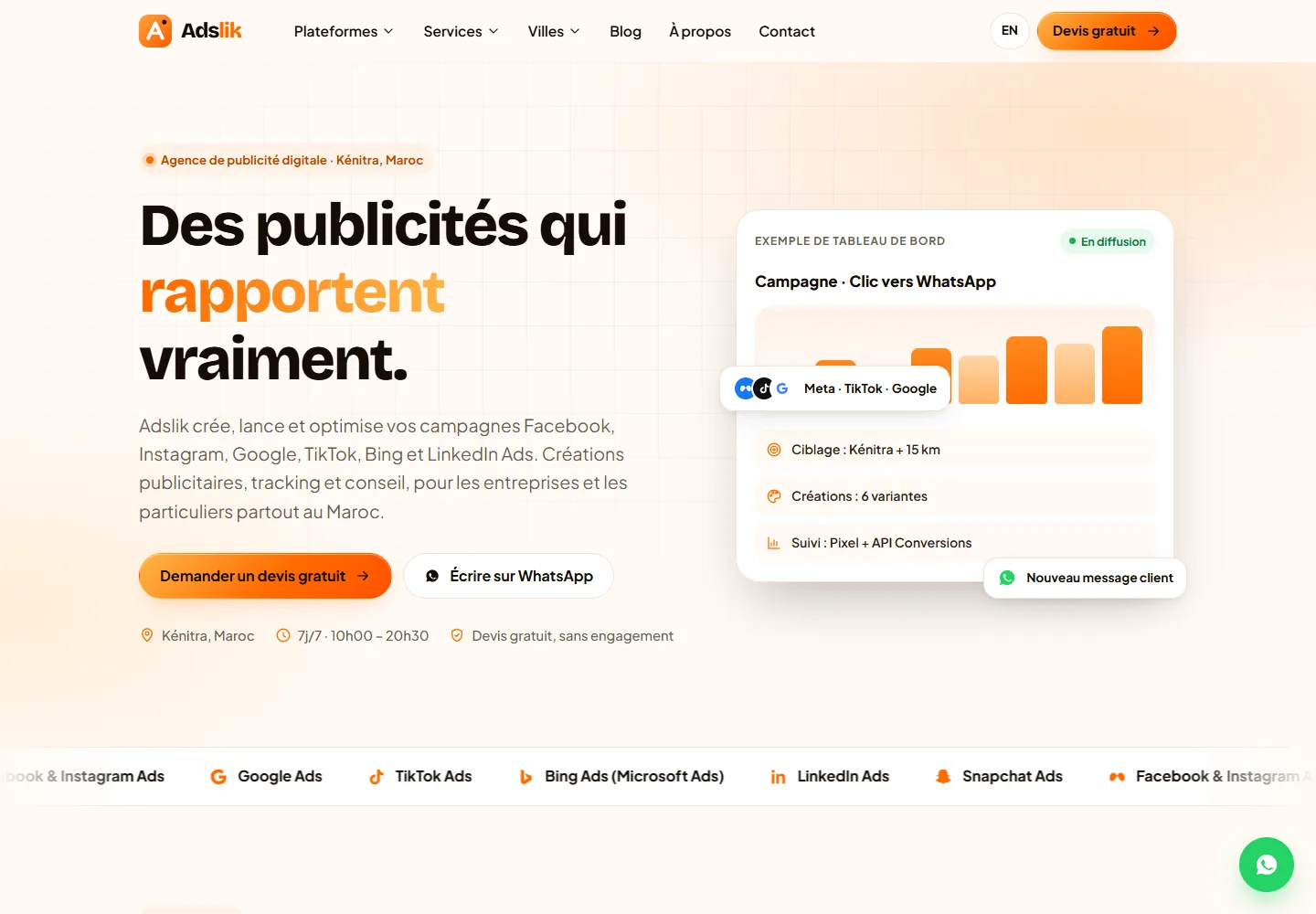Click the Snapchat Ads marquee label

pos(1013,777)
